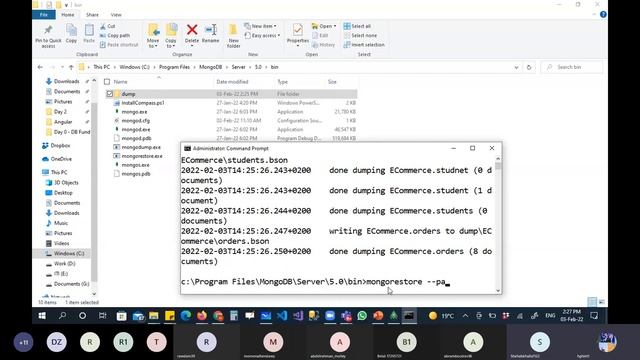Create a New folder

click(x=233, y=36)
